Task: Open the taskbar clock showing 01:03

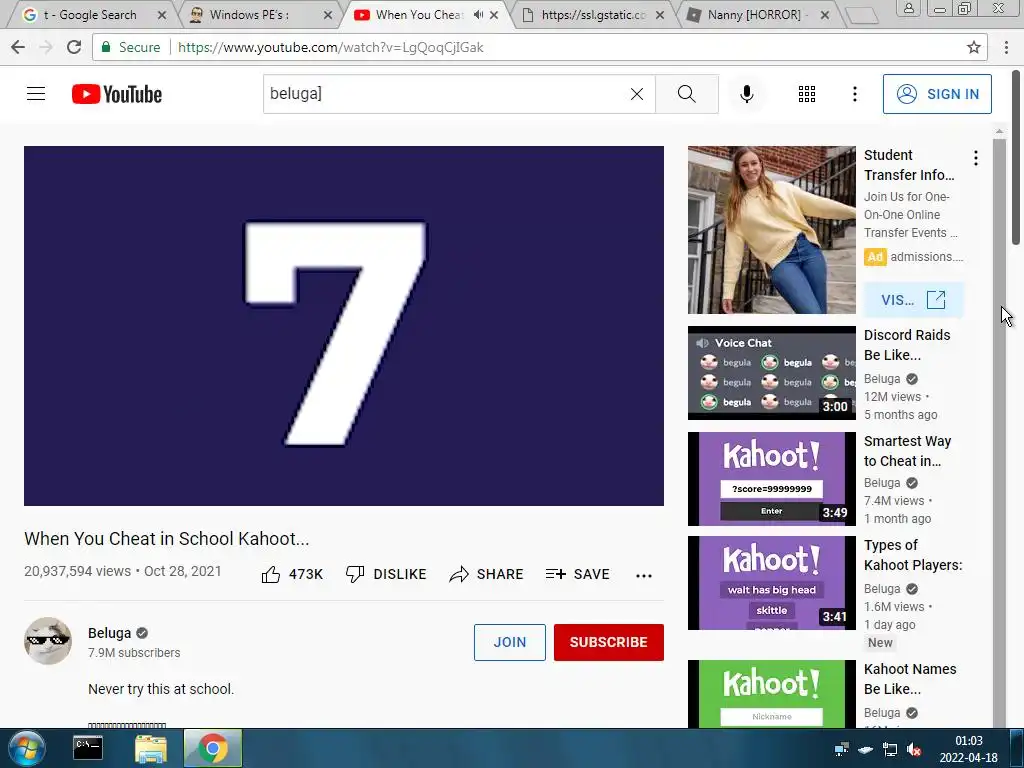Action: click(x=968, y=749)
